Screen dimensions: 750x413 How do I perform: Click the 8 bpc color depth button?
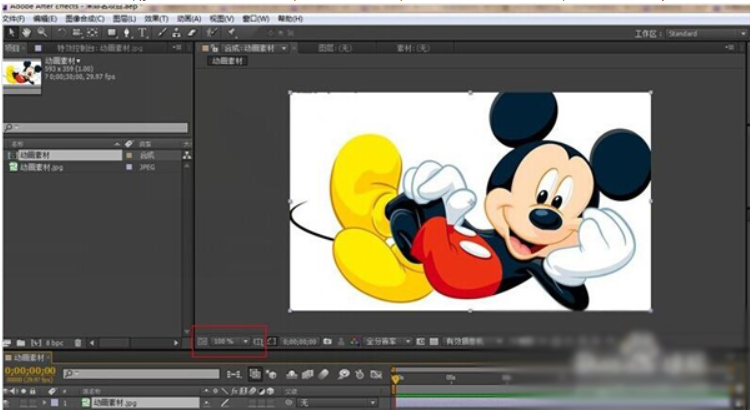pos(56,343)
